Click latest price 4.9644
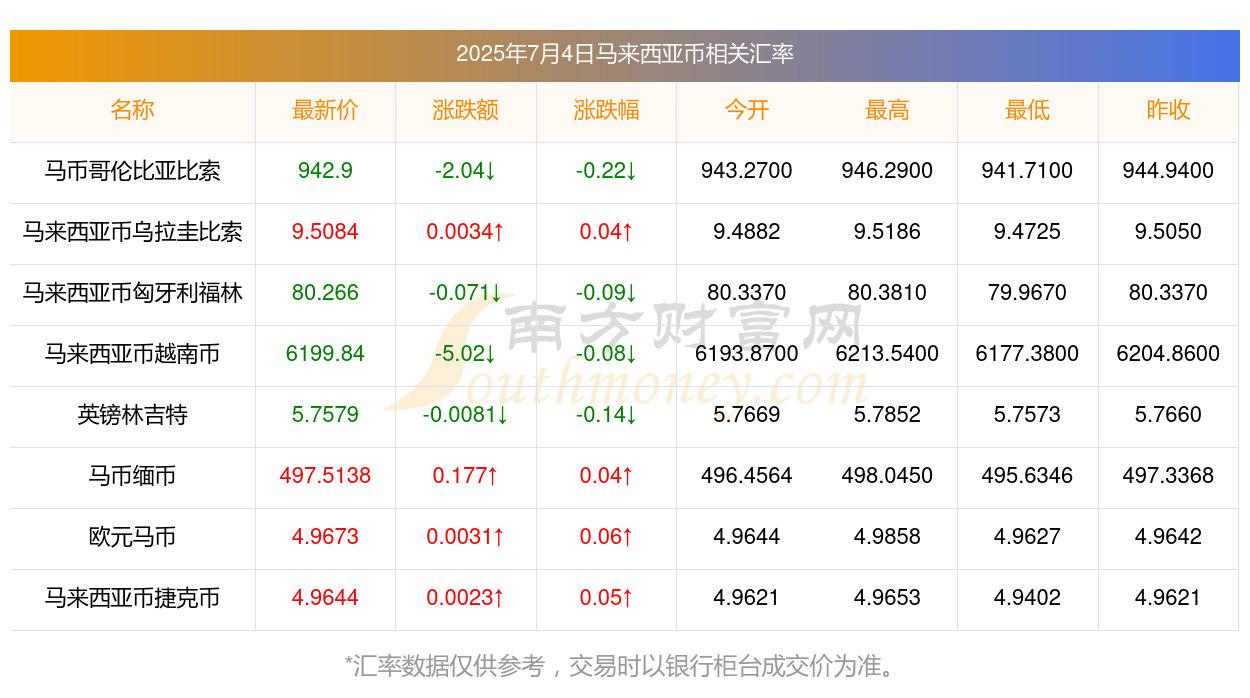This screenshot has width=1250, height=698. (x=325, y=598)
